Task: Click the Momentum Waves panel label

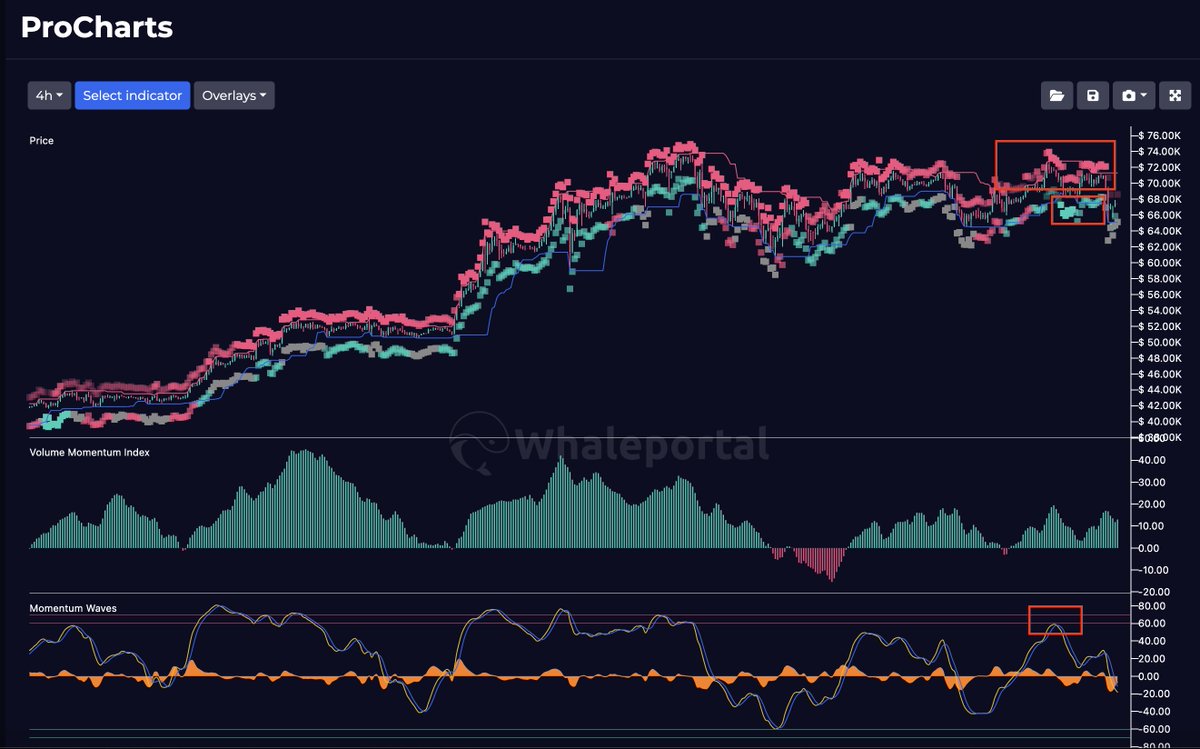Action: [73, 607]
